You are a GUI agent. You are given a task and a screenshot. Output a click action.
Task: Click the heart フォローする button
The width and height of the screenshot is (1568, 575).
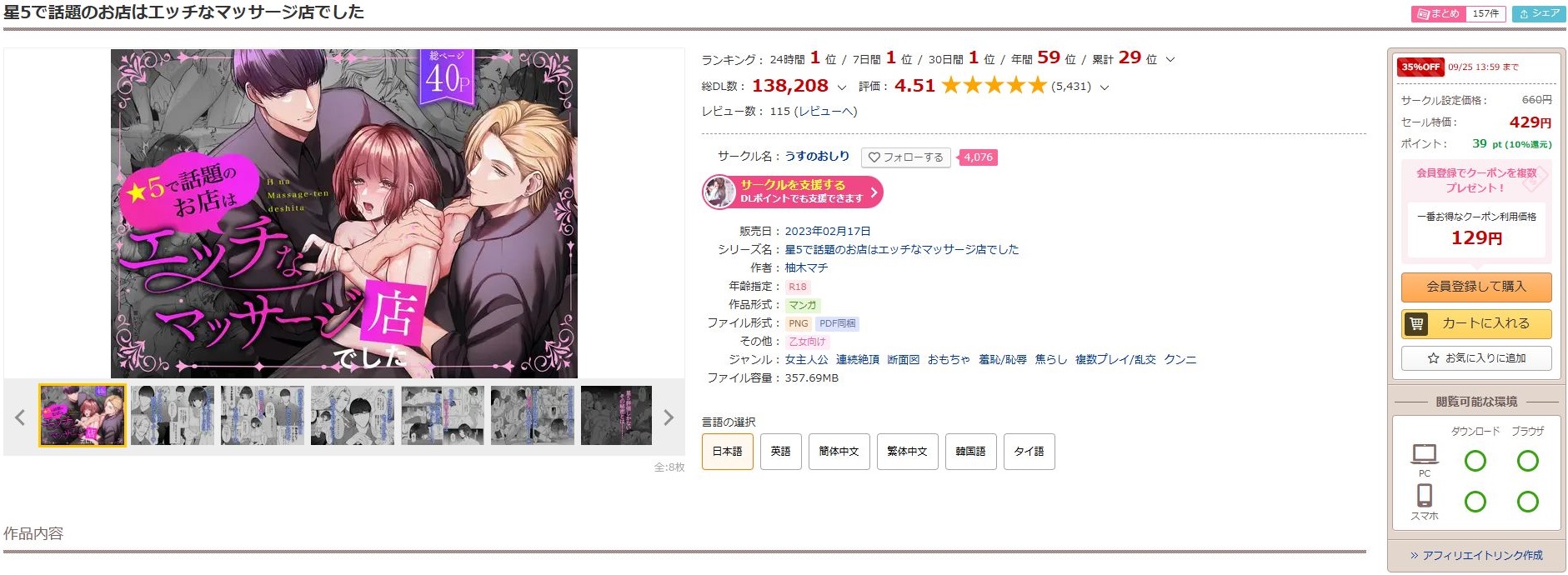905,157
